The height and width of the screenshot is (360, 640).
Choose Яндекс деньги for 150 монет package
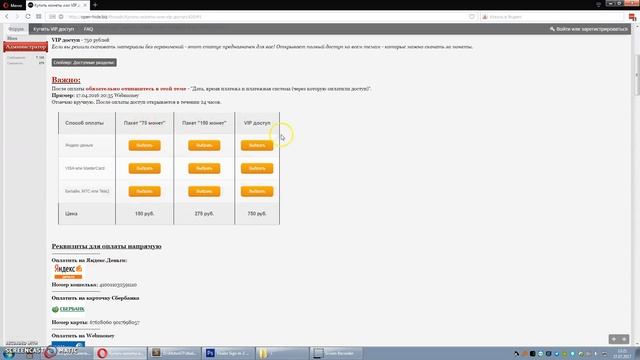point(204,145)
